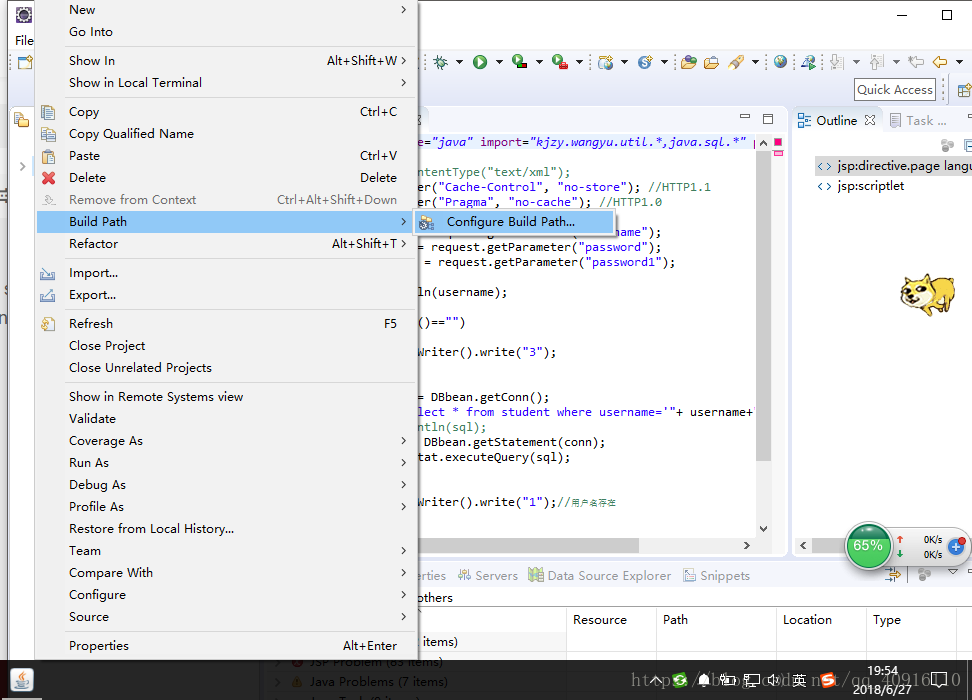This screenshot has width=972, height=700.
Task: Choose Refactor in context menu
Action: (x=226, y=244)
